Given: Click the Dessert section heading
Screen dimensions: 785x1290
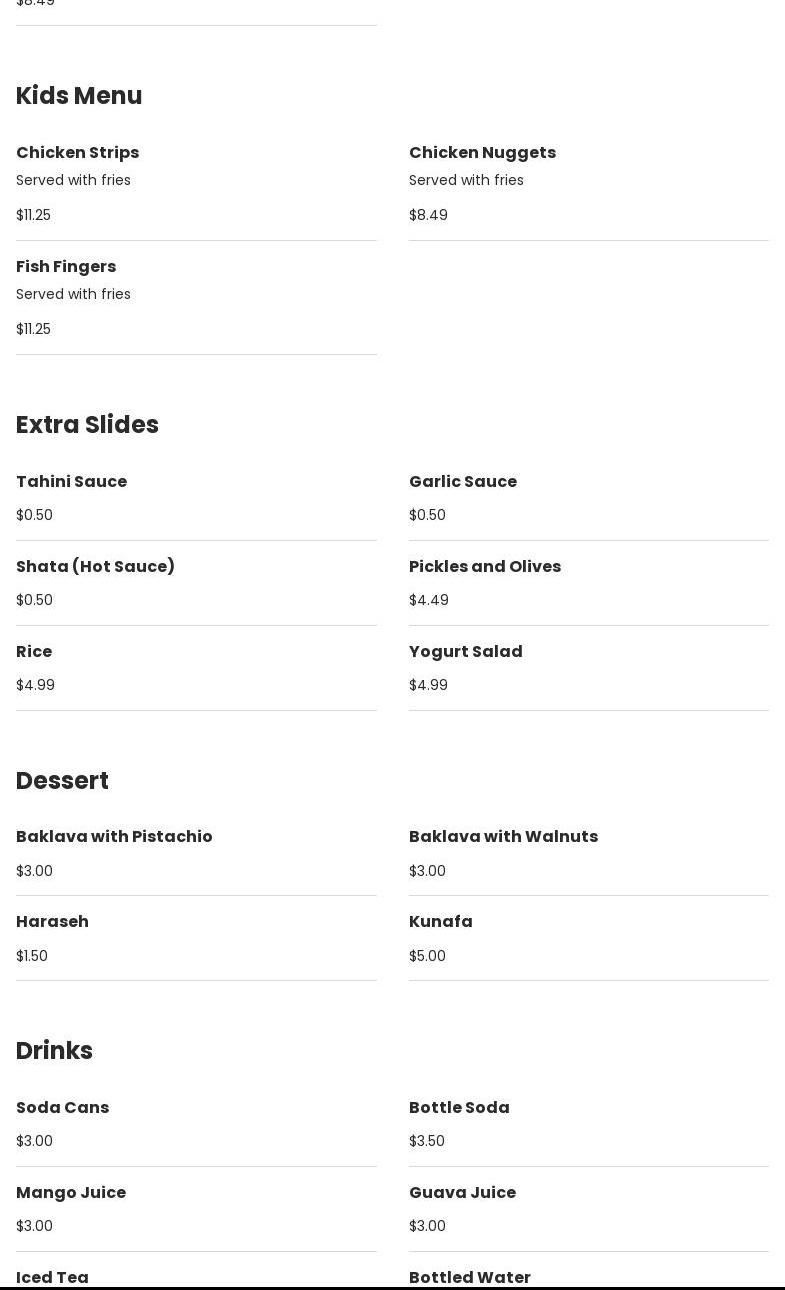Looking at the screenshot, I should (x=62, y=781).
